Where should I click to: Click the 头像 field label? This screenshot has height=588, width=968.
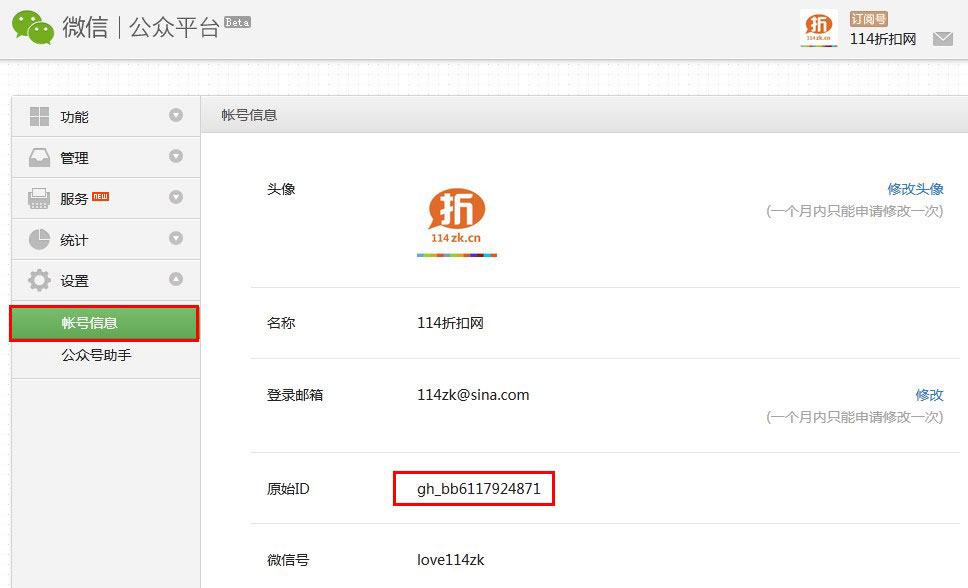tap(281, 189)
